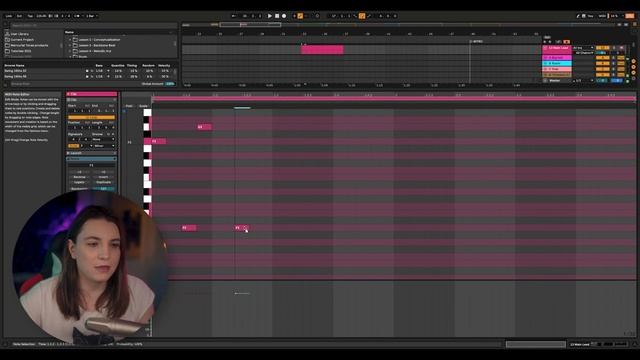Open the All Channels input dropdown
Image resolution: width=640 pixels, height=360 pixels.
(584, 53)
